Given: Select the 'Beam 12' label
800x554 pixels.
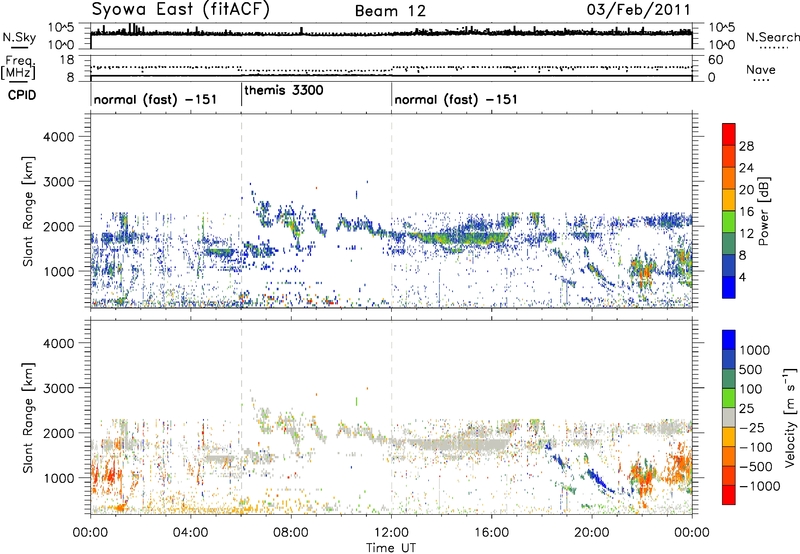Looking at the screenshot, I should point(390,11).
